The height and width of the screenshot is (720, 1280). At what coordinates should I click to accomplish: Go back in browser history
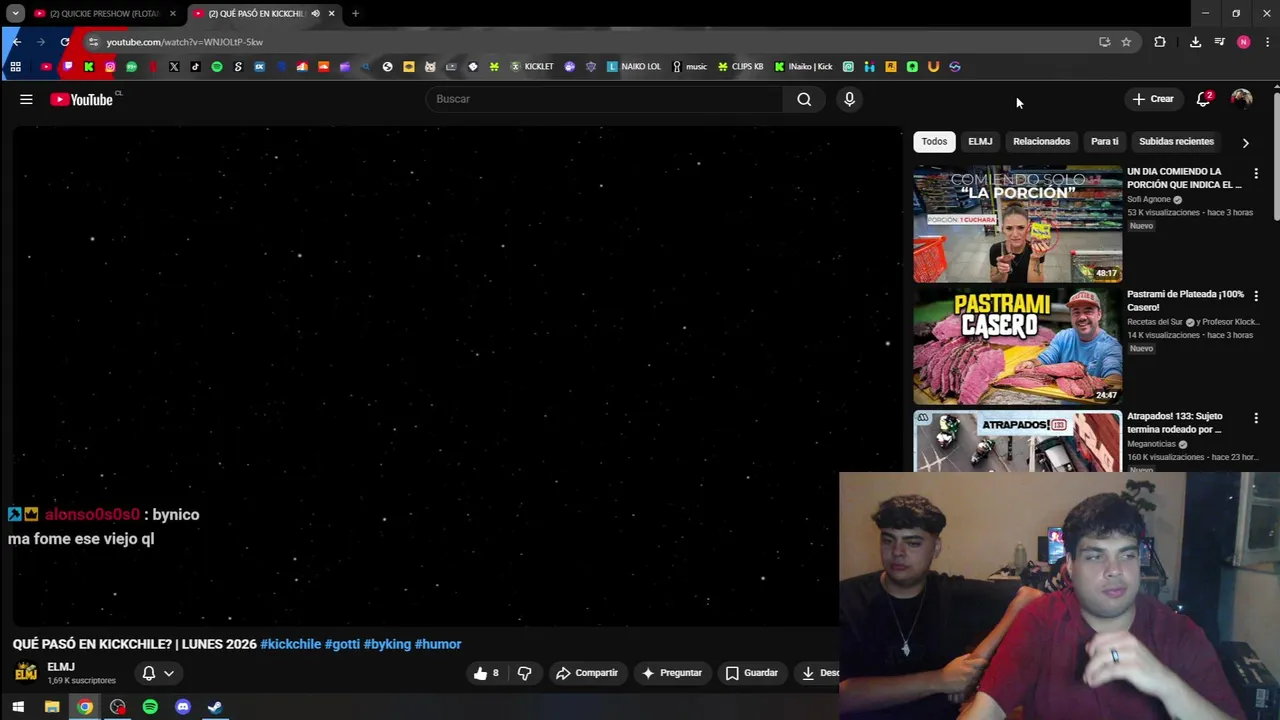tap(16, 42)
